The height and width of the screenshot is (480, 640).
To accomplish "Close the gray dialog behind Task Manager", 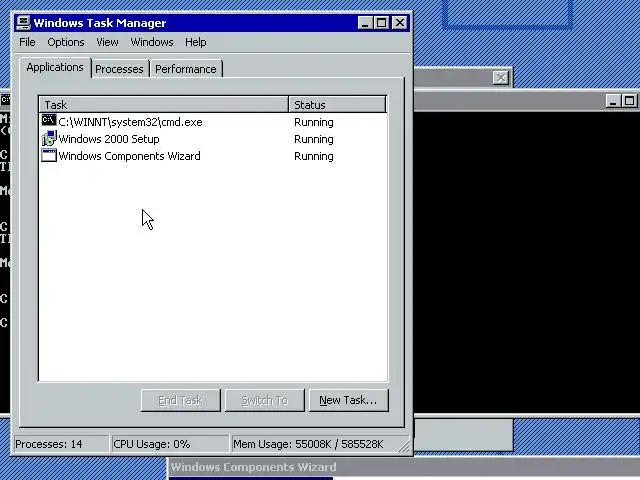I will pyautogui.click(x=501, y=78).
